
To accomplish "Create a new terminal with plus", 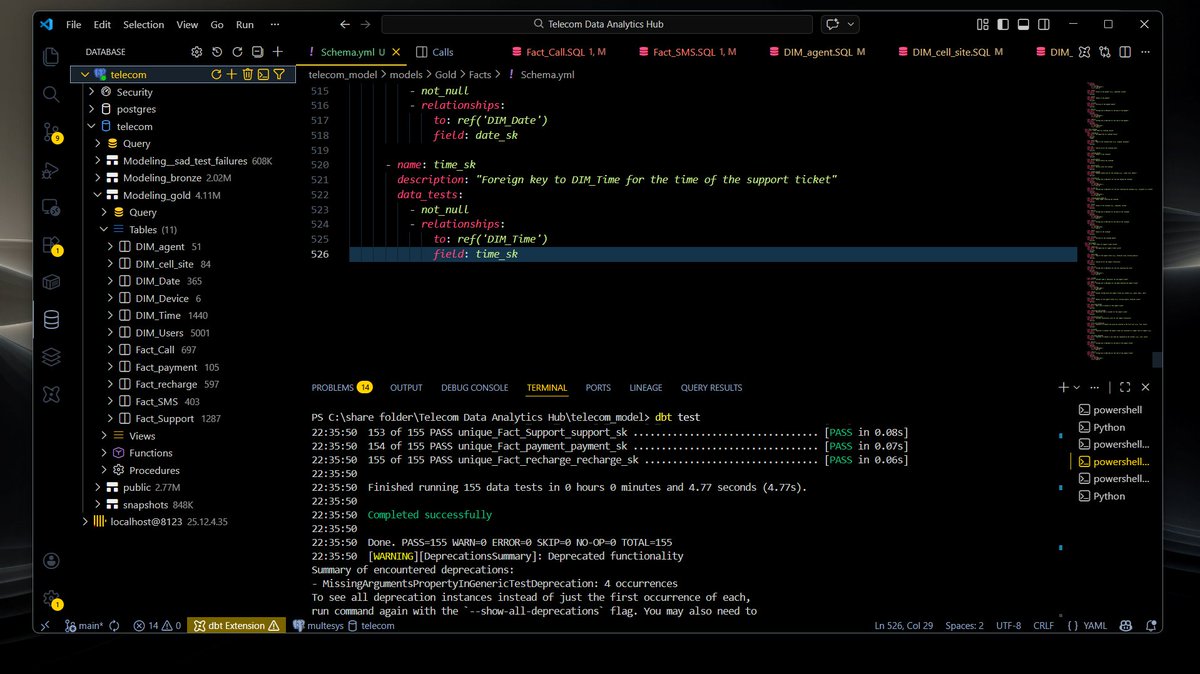I will click(1064, 387).
